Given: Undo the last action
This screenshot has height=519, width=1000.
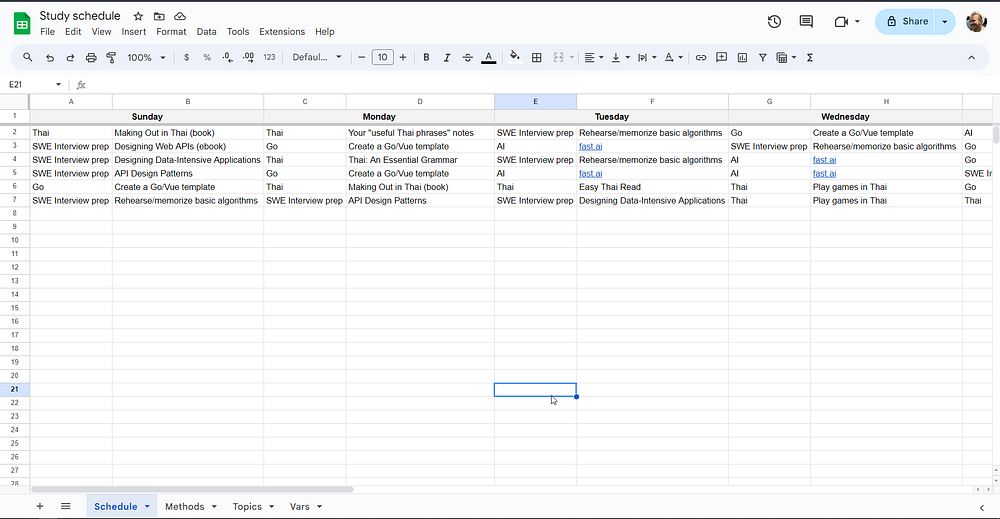Looking at the screenshot, I should [50, 57].
